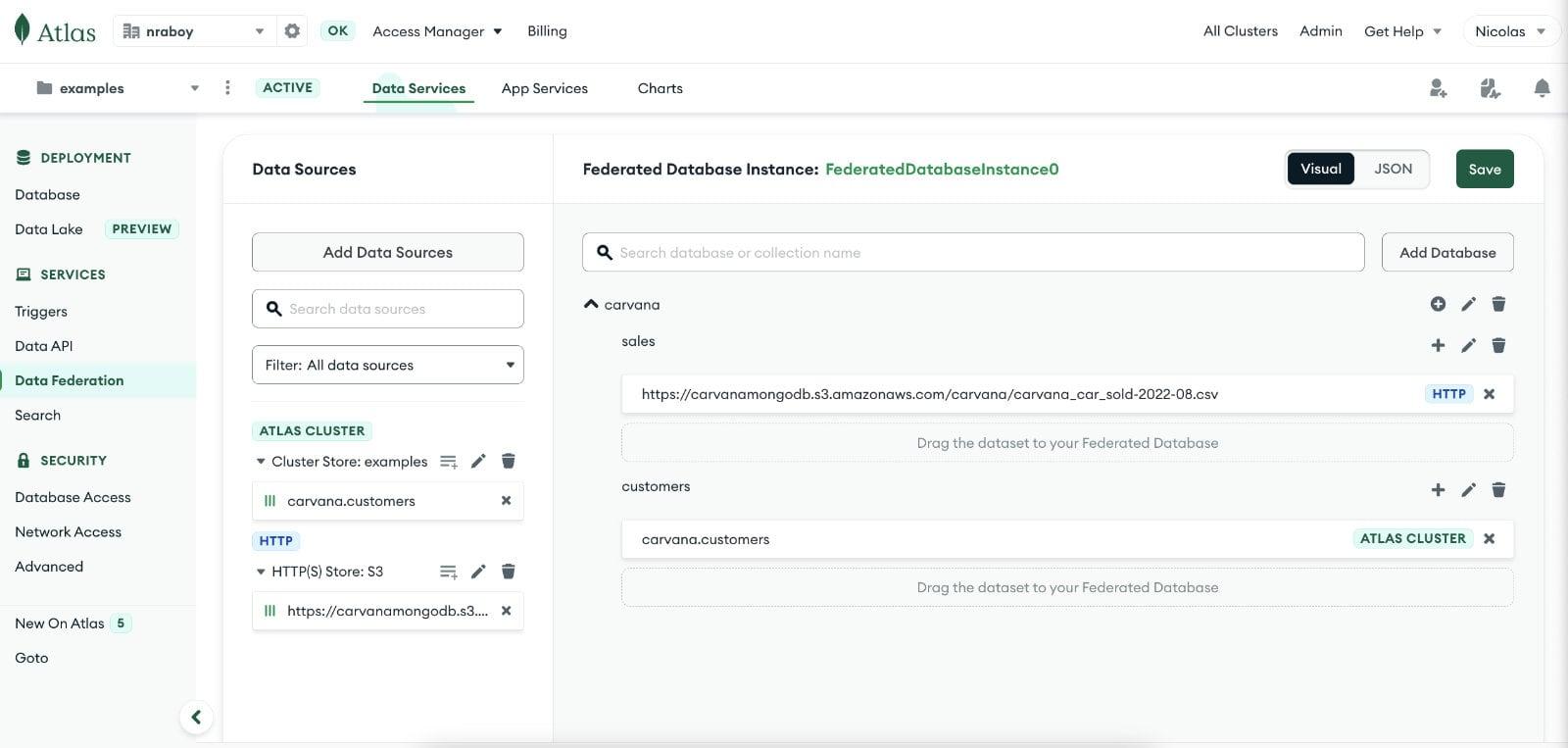Select Data Federation in the sidebar
The image size is (1568, 748).
click(x=70, y=380)
